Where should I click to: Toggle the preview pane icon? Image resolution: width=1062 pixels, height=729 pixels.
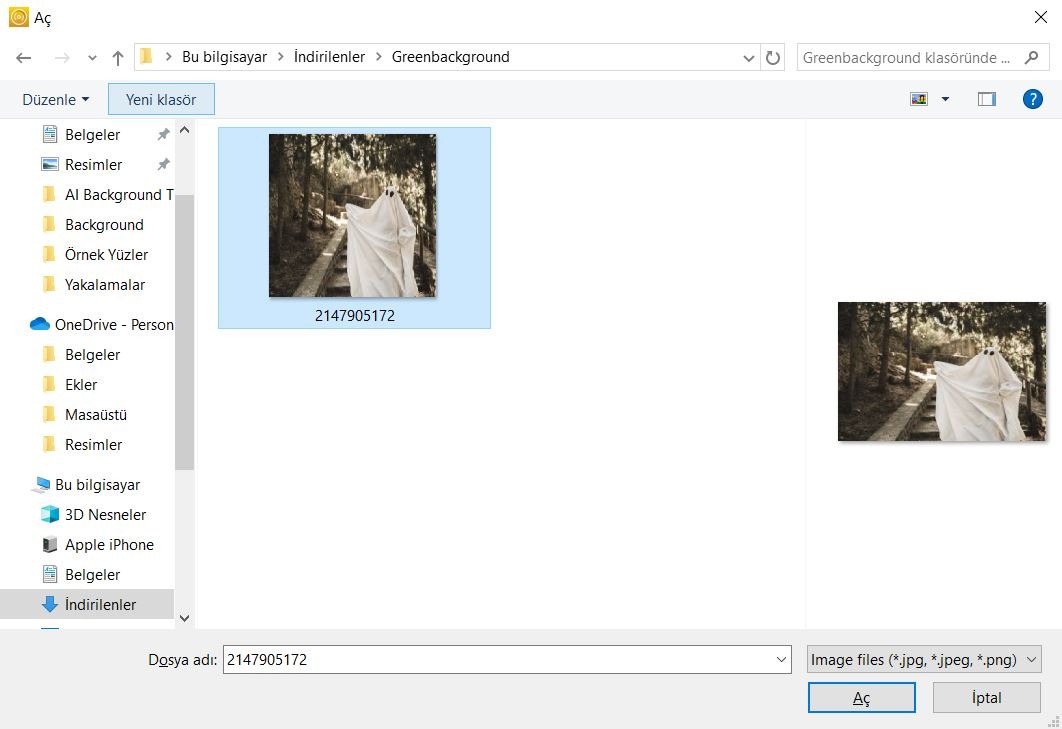987,99
